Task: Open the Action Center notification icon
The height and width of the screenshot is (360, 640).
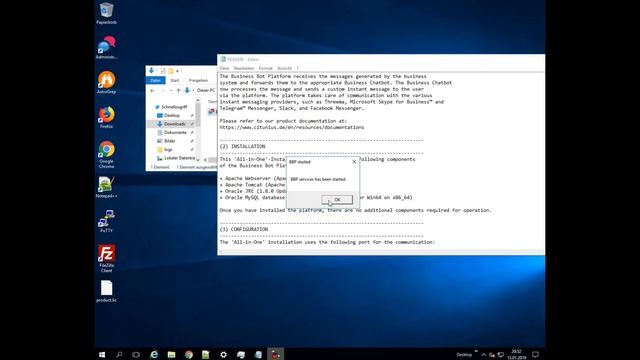Action: coord(536,354)
